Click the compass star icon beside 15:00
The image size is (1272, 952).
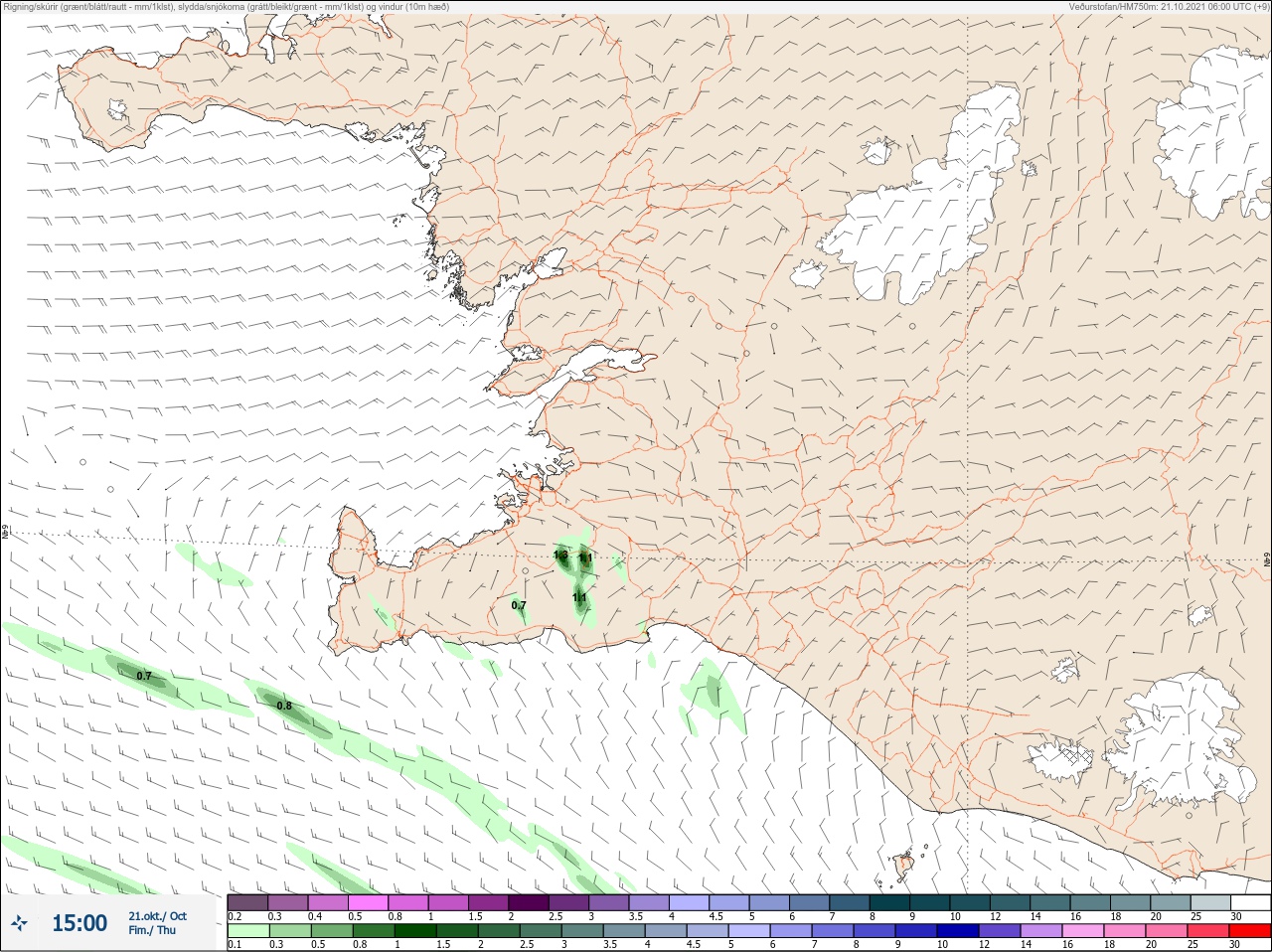click(x=20, y=923)
